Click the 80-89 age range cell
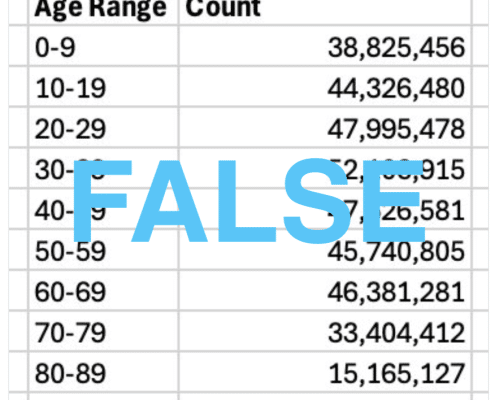This screenshot has width=495, height=400. [104, 372]
